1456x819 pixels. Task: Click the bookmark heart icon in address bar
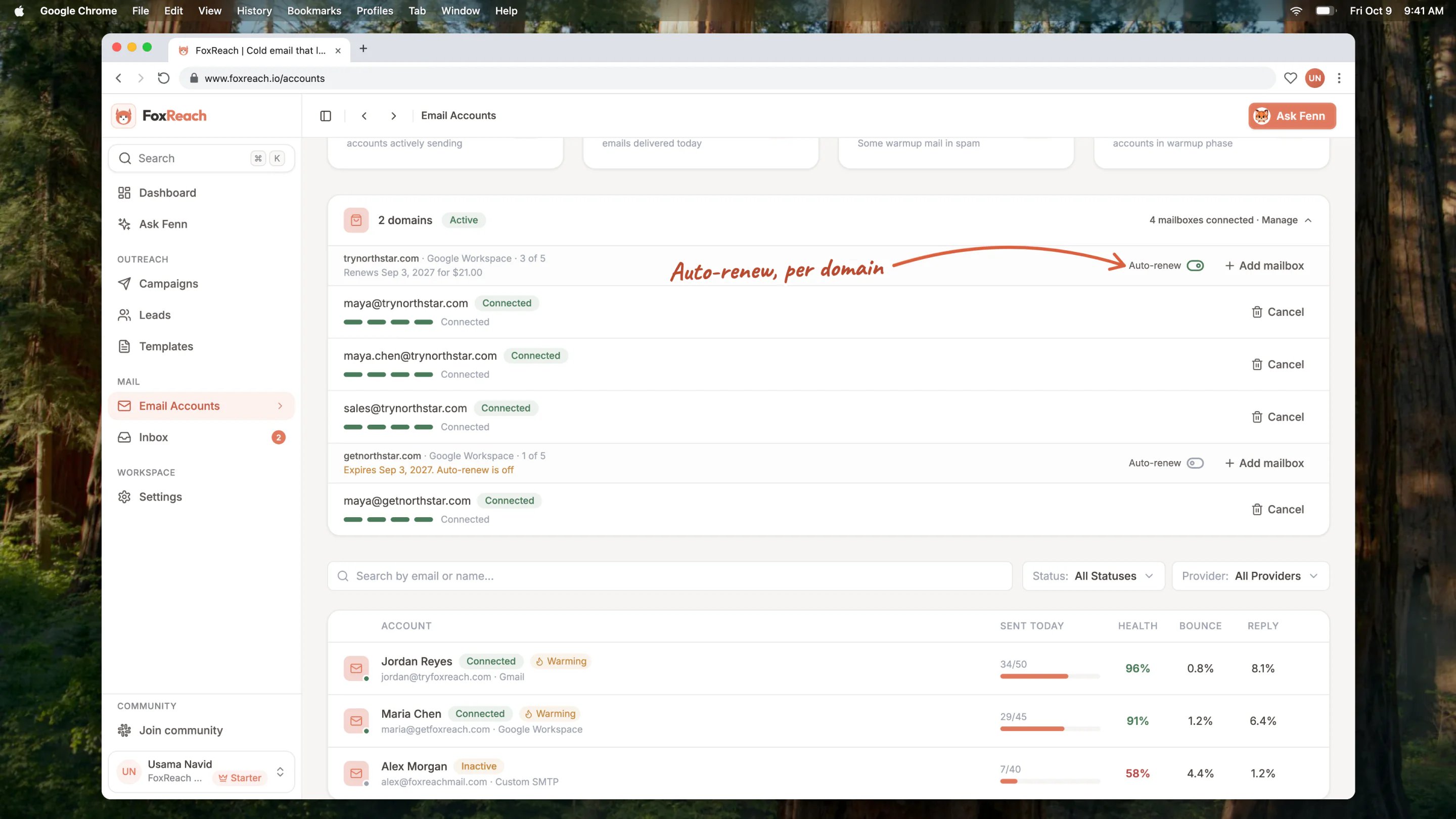1290,78
